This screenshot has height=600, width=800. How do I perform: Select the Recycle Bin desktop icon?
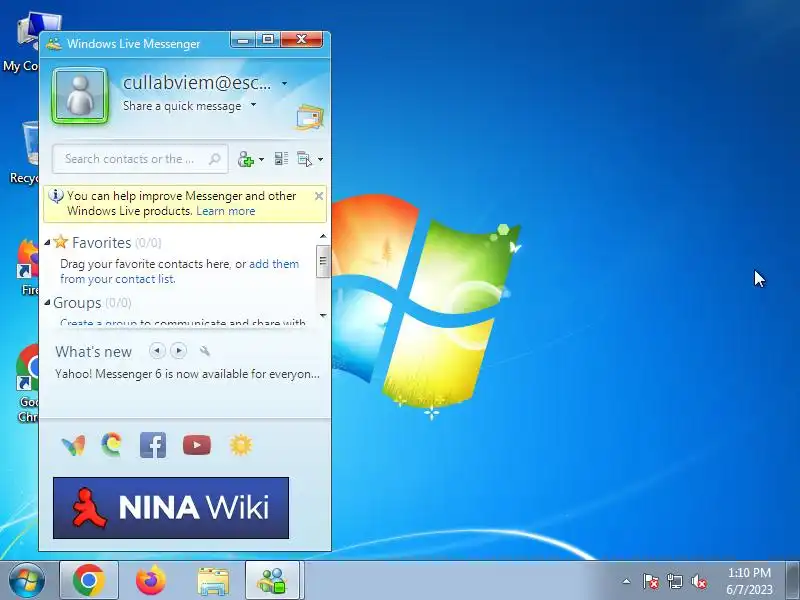coord(23,153)
